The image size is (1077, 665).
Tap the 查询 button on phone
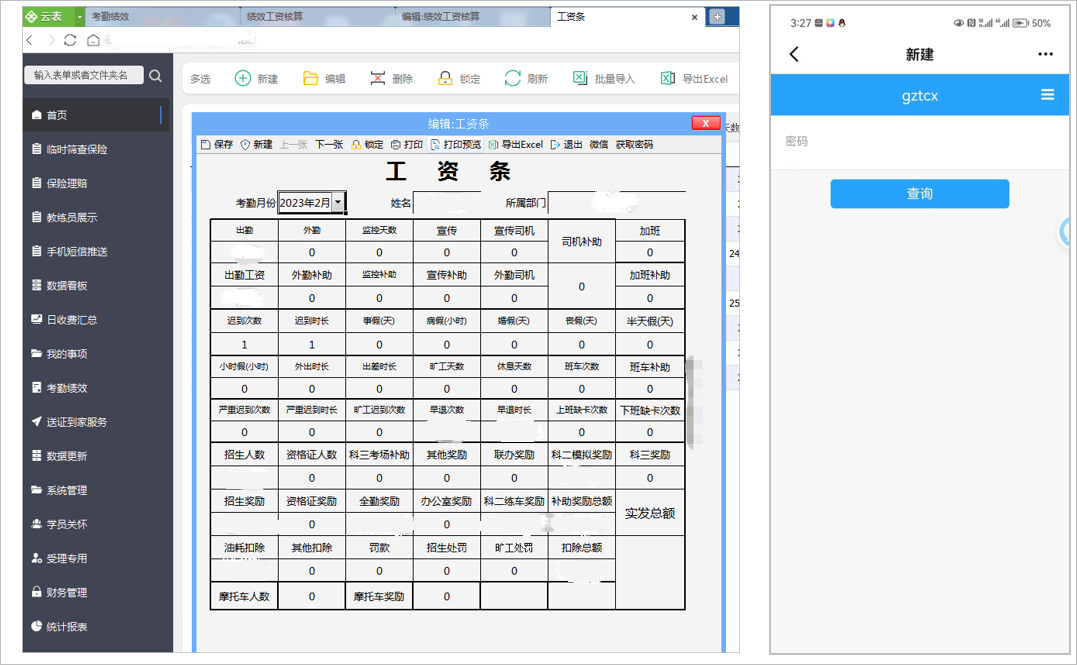[920, 194]
